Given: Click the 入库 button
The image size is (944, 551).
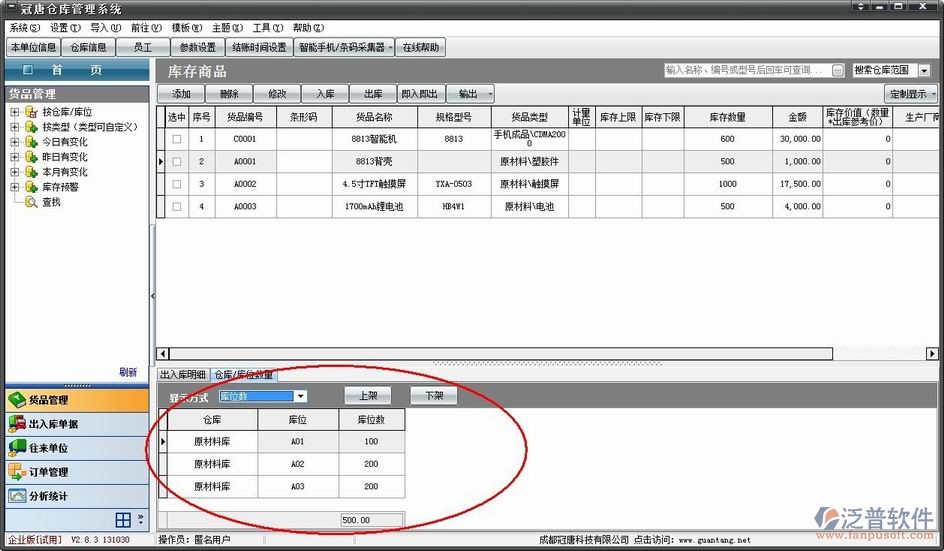Looking at the screenshot, I should [x=325, y=94].
